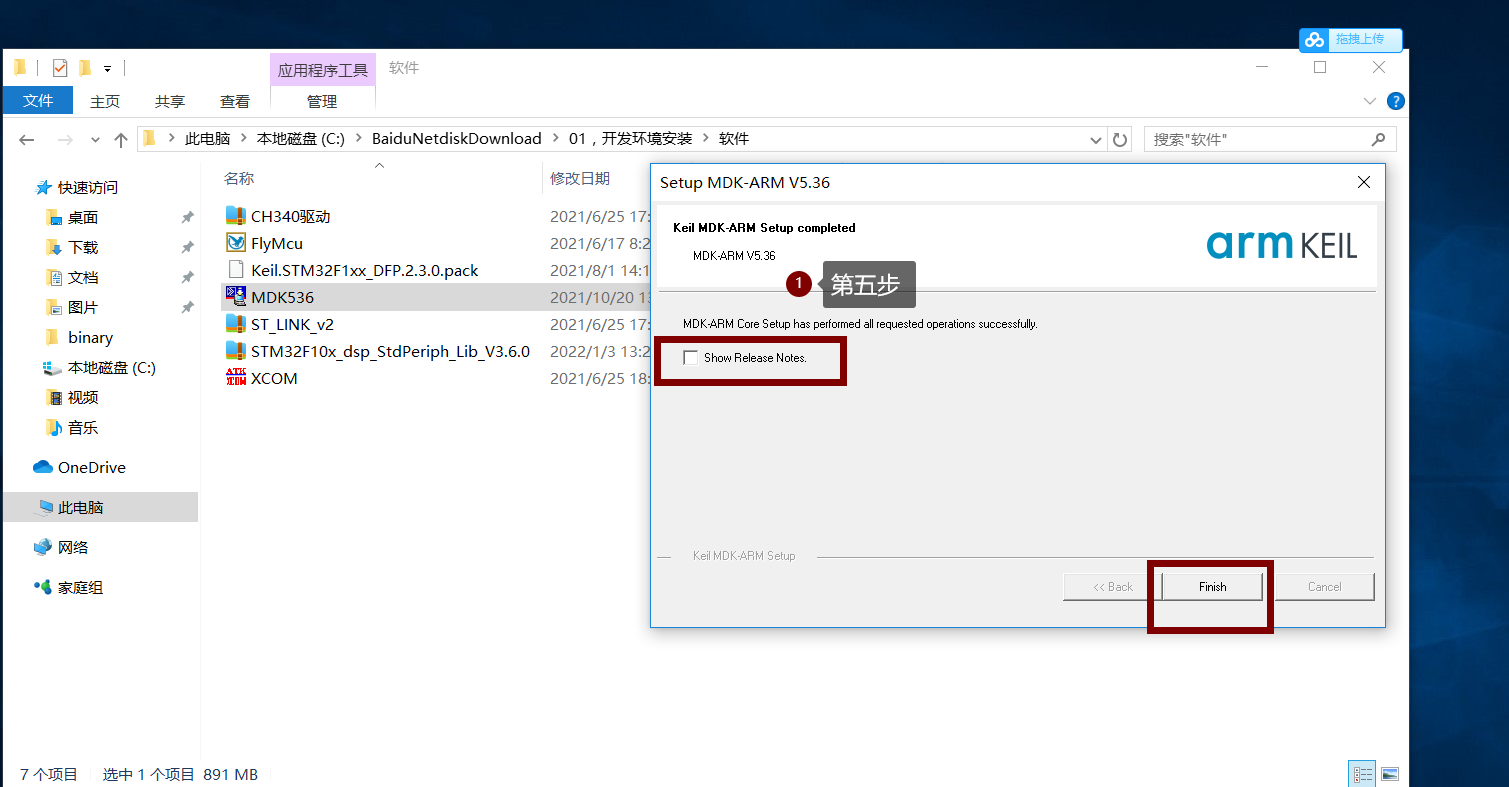Sort files by the 名称 column header

click(239, 178)
